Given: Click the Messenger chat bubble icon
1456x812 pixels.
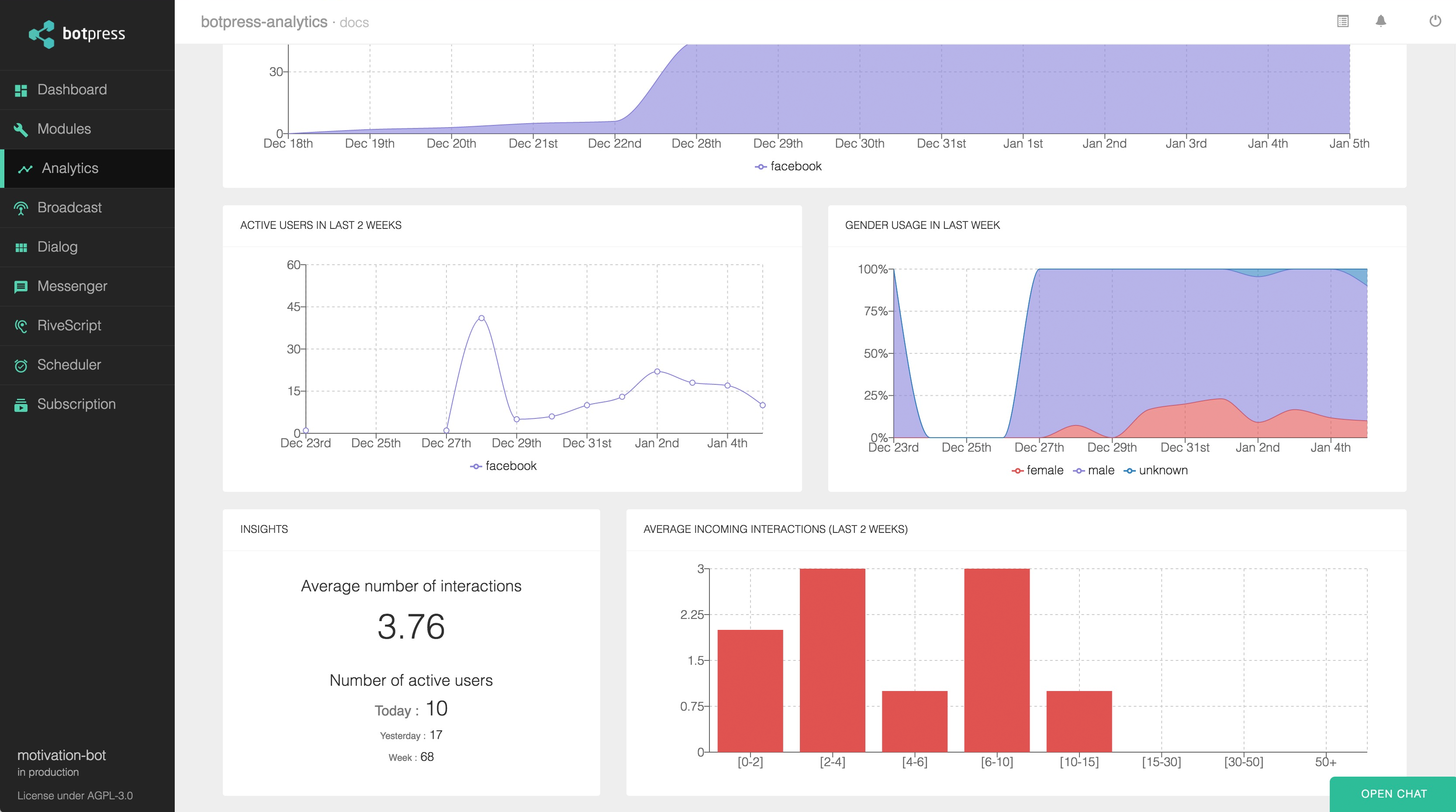Looking at the screenshot, I should click(21, 287).
